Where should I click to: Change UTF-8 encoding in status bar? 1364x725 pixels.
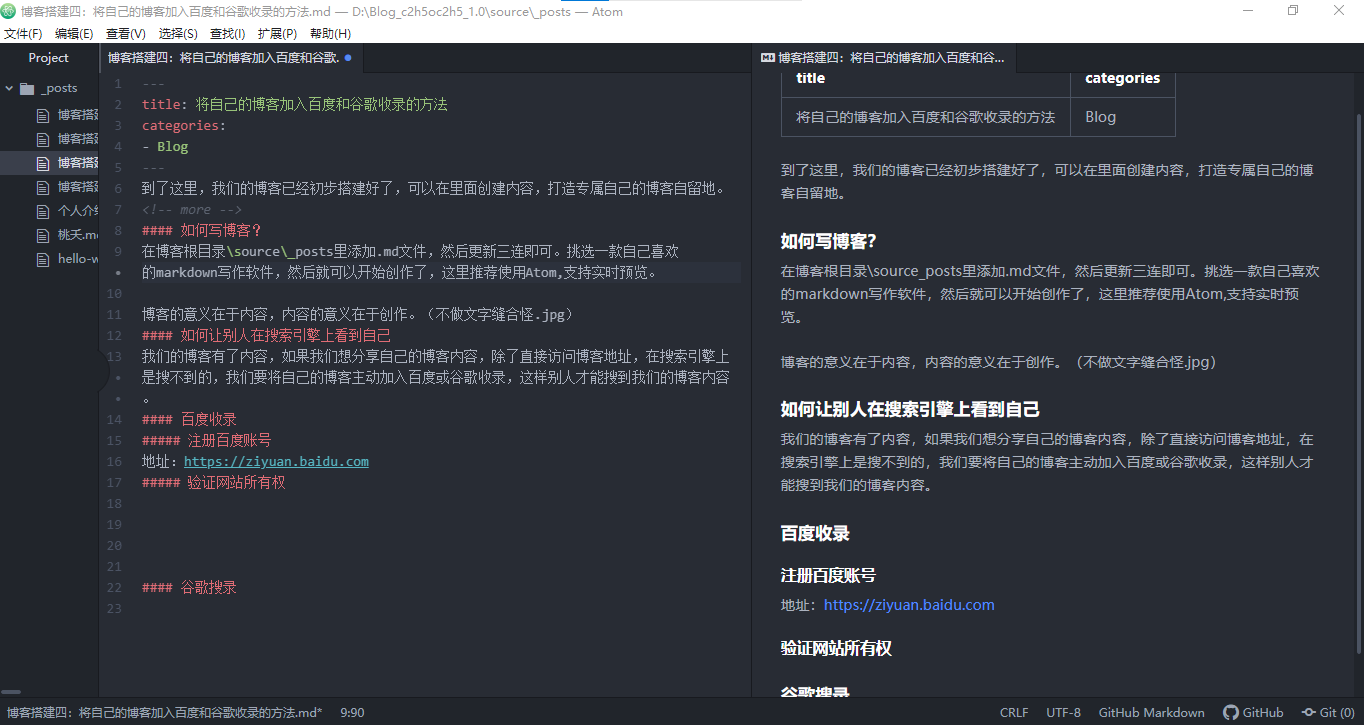click(x=1063, y=713)
